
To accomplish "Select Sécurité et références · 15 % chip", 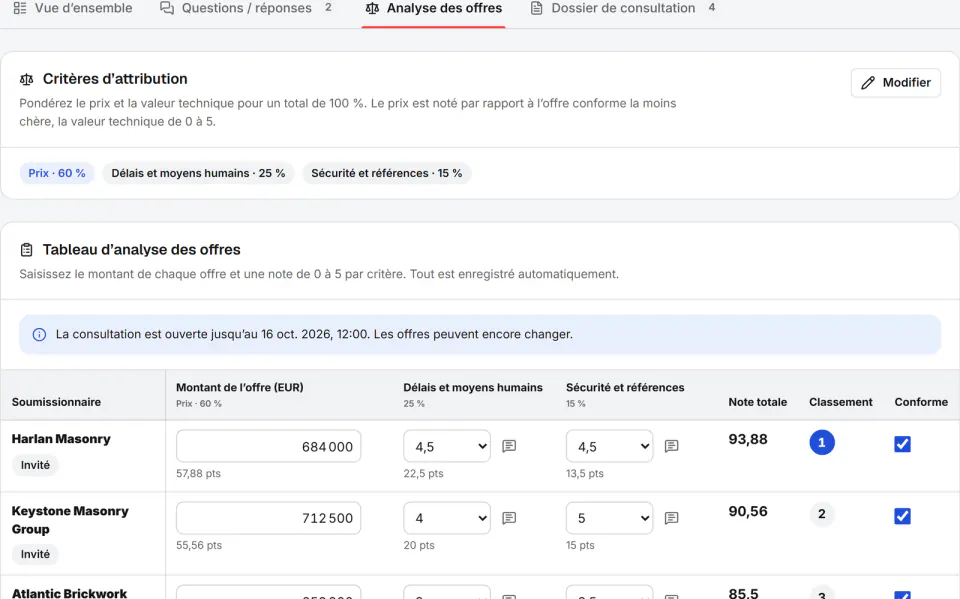I will pyautogui.click(x=386, y=173).
